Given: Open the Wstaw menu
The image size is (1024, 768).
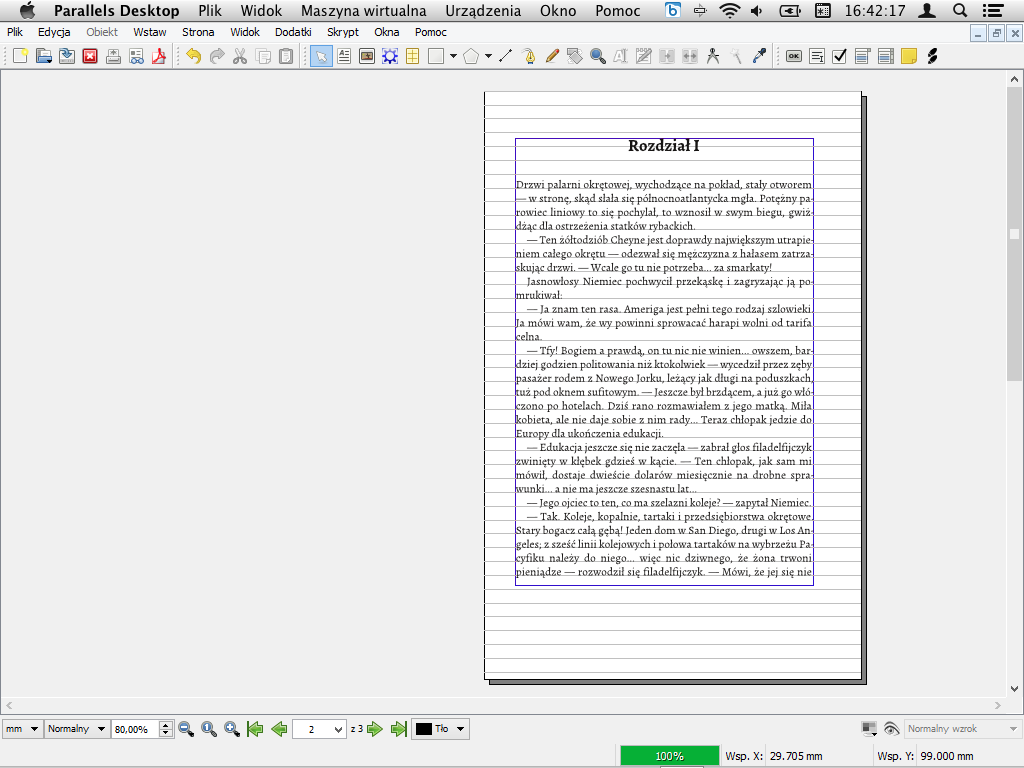Looking at the screenshot, I should [x=150, y=32].
